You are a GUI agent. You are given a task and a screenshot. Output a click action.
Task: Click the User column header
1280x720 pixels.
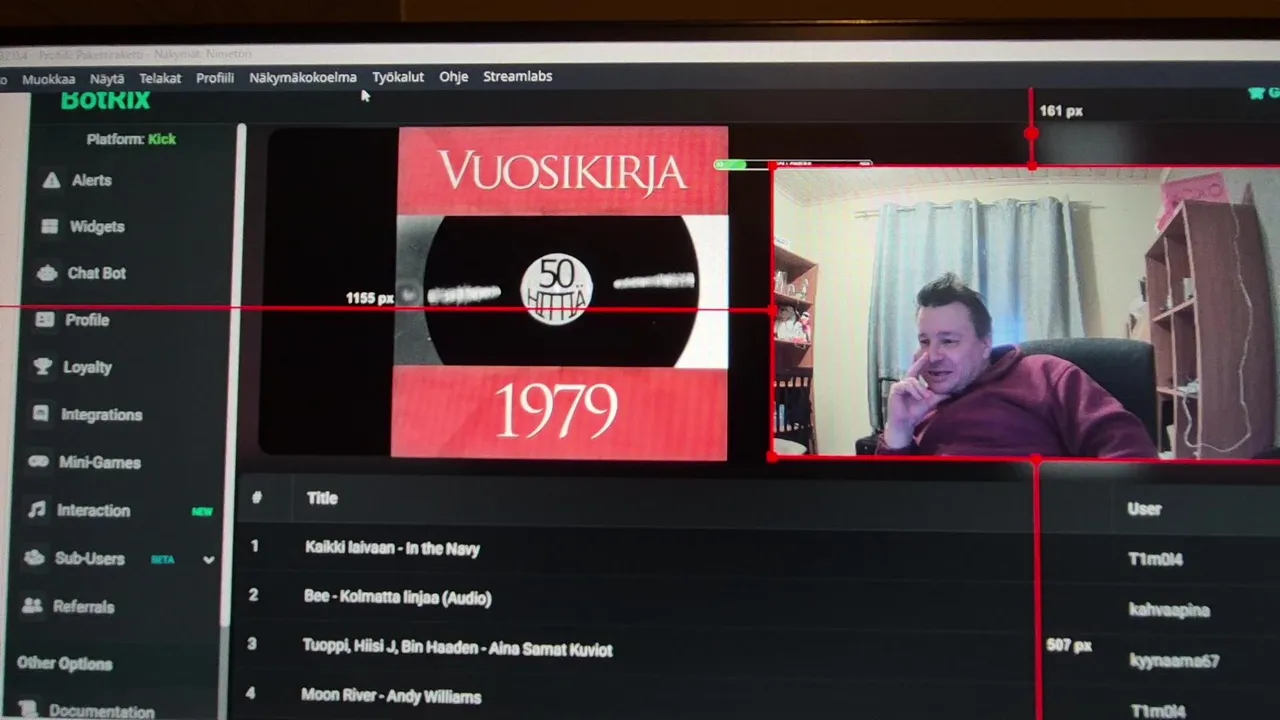1144,509
